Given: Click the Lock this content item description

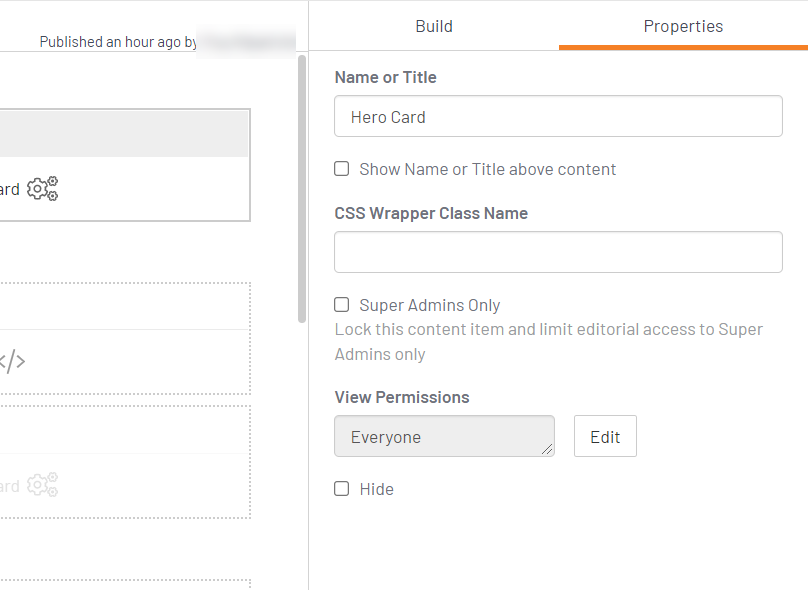Looking at the screenshot, I should [x=548, y=342].
